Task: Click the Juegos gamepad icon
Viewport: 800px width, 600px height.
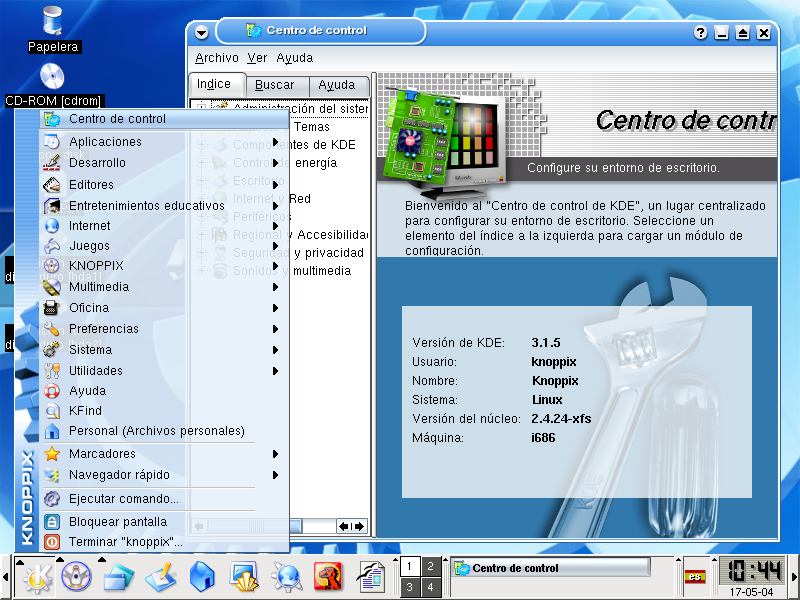Action: [x=52, y=246]
